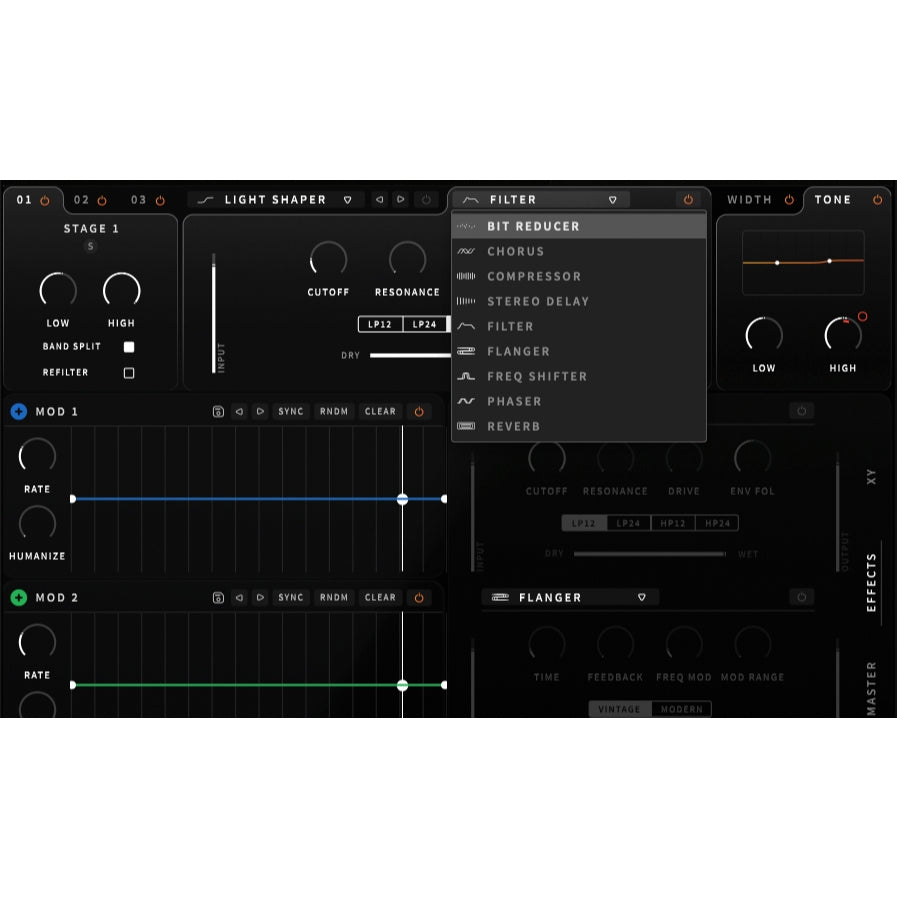
Task: Click the Dry/Wet mix slider under the filter
Action: pyautogui.click(x=650, y=554)
